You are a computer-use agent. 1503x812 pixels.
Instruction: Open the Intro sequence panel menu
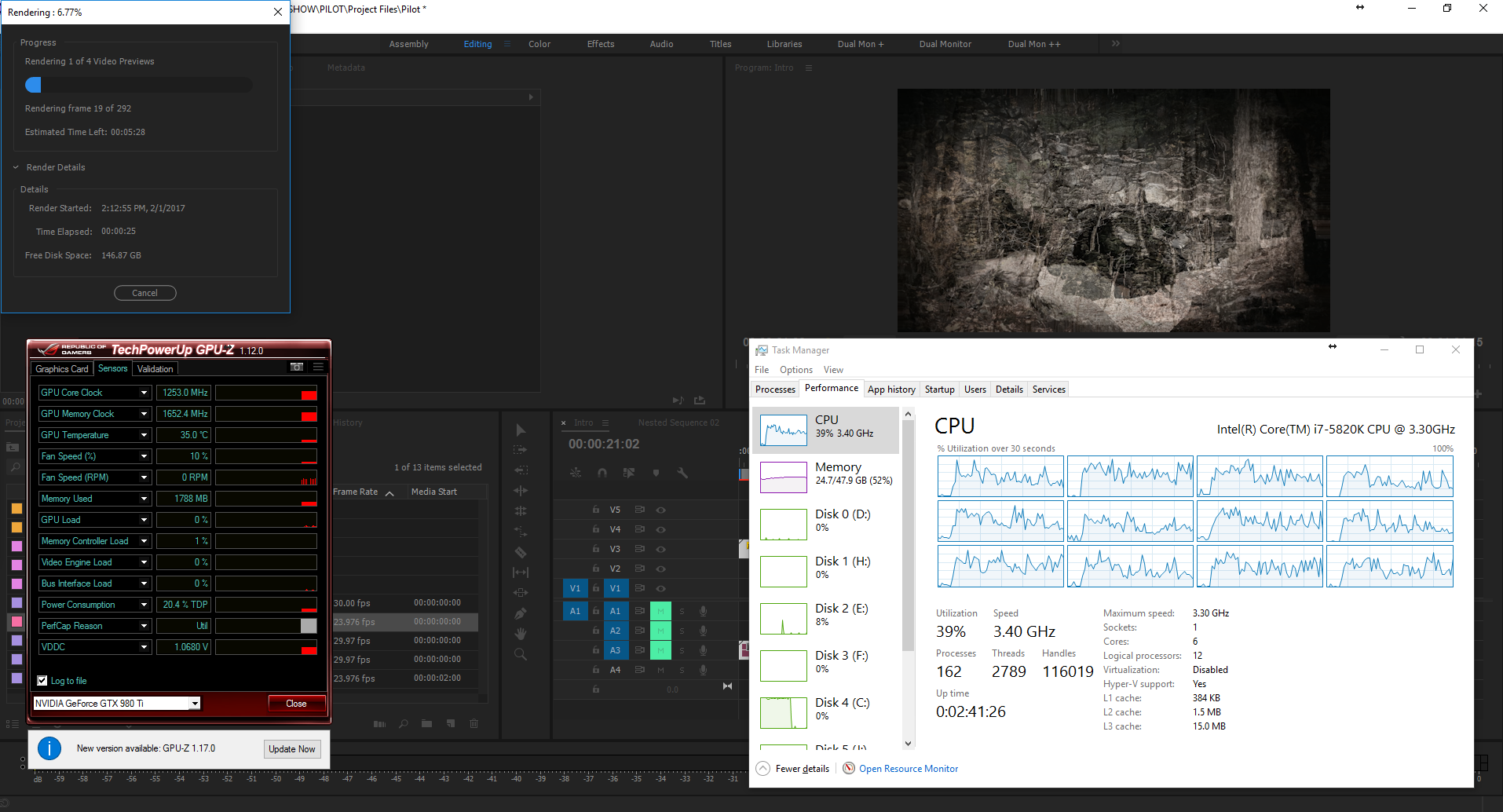[605, 422]
